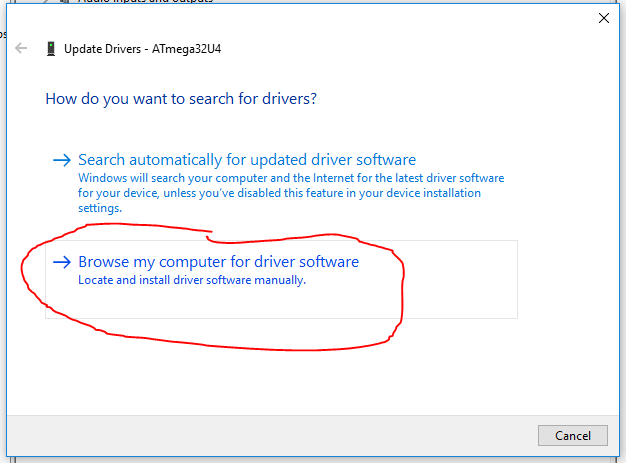Close the Update Drivers dialog with X

tap(603, 18)
